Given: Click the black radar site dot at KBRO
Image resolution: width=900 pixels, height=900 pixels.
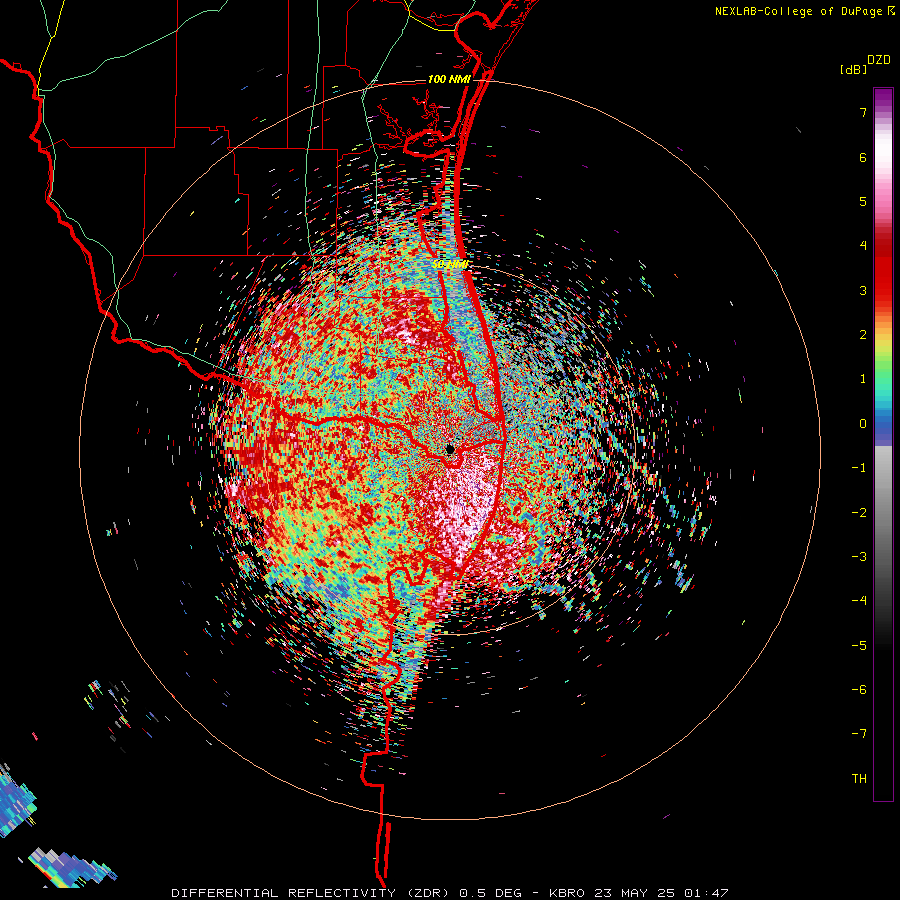Looking at the screenshot, I should click(x=450, y=449).
